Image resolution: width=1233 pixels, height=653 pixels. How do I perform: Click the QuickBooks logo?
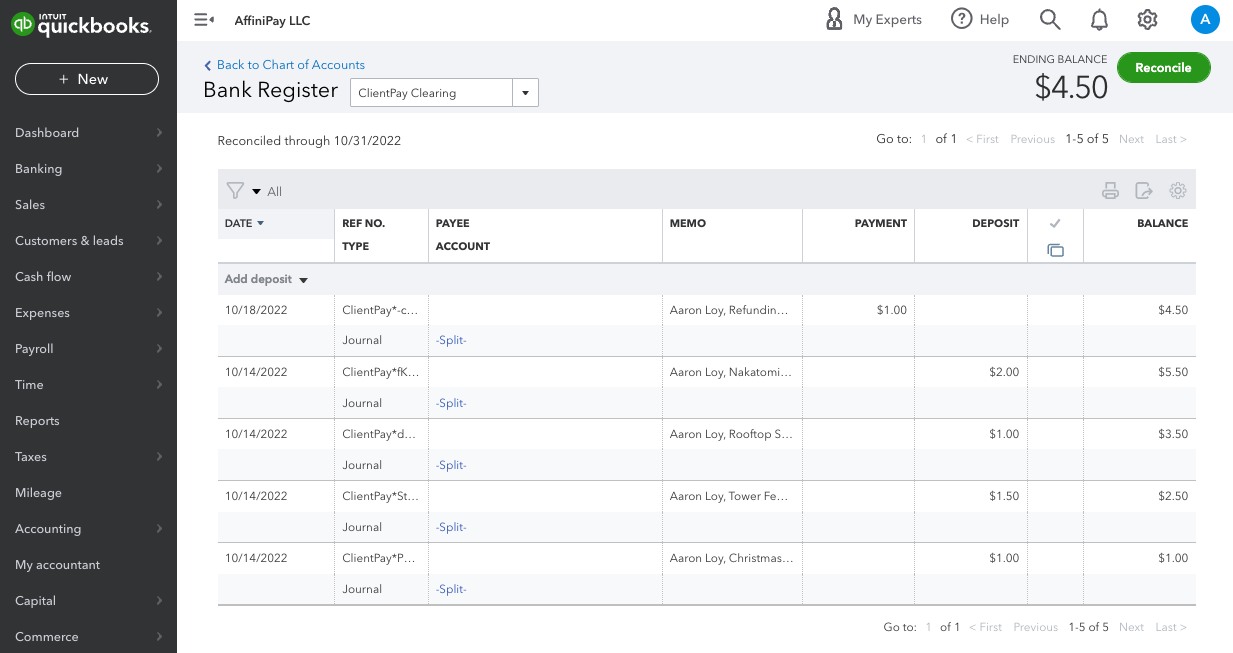point(81,24)
